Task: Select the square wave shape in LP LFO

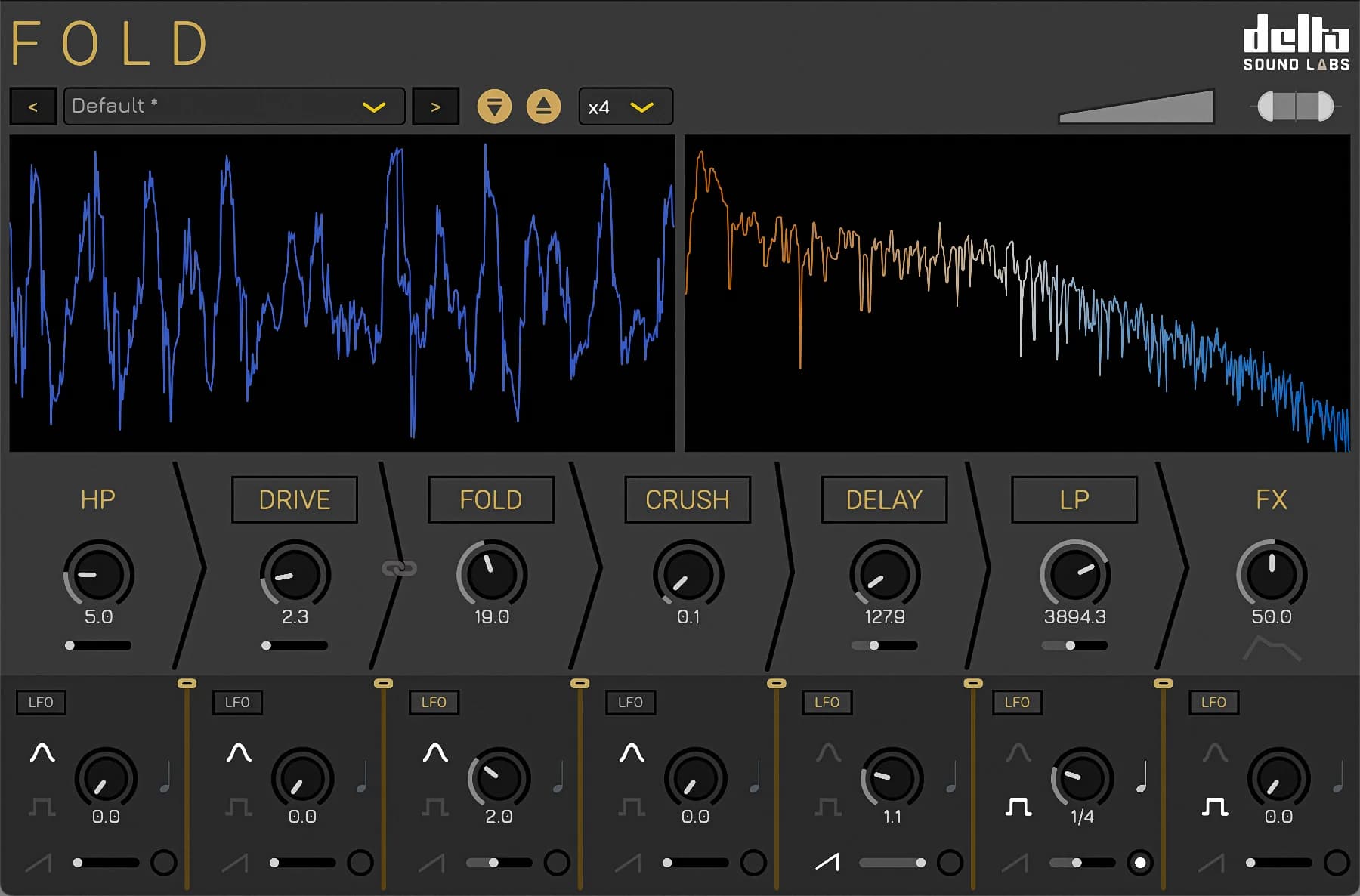Action: (1018, 807)
